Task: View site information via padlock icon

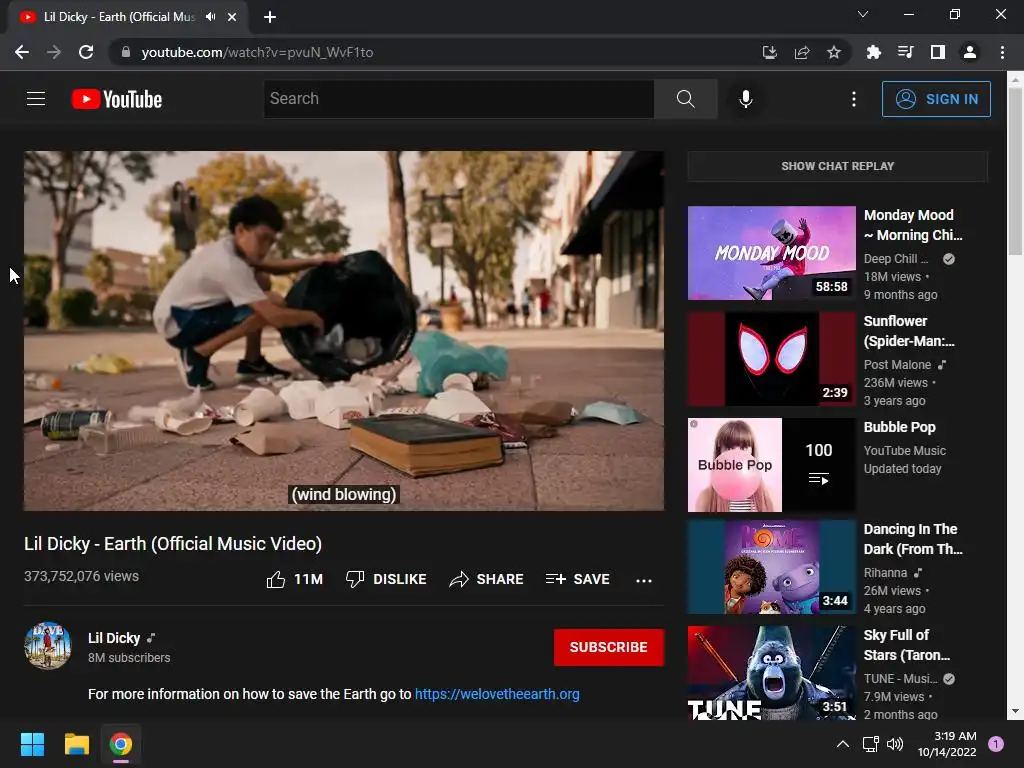Action: (x=126, y=52)
